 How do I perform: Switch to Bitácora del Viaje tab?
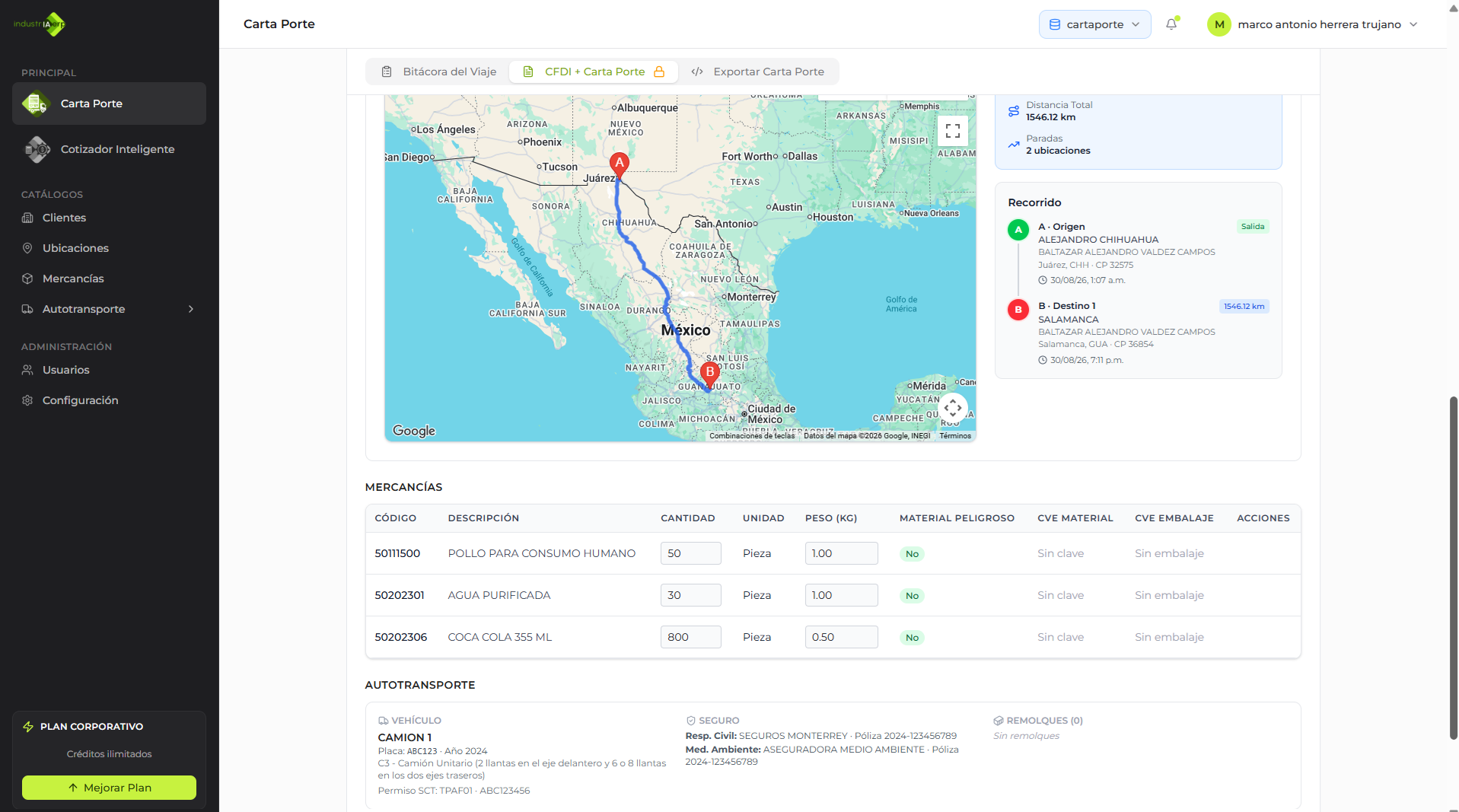[x=439, y=72]
